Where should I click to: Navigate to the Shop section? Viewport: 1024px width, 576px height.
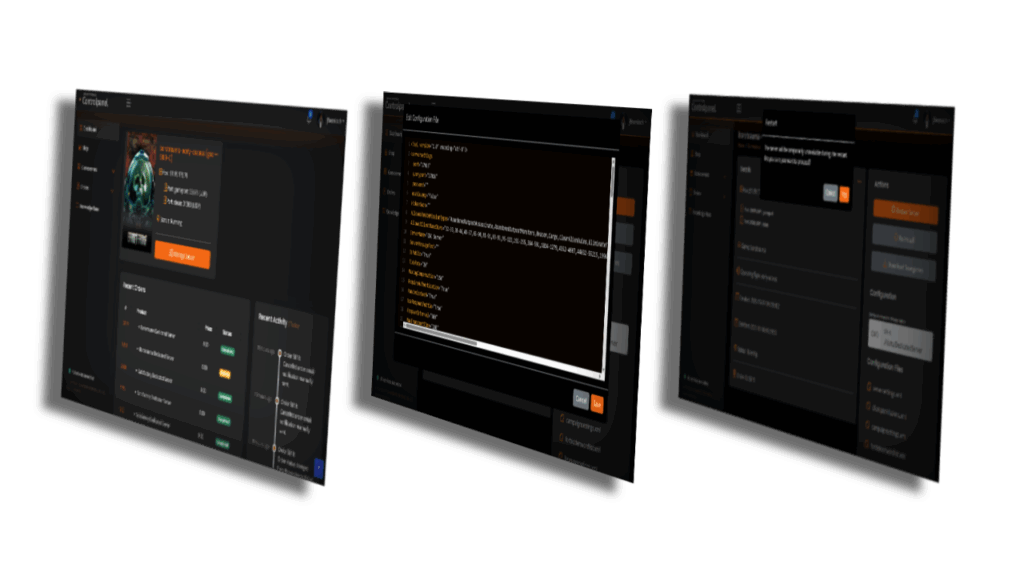point(81,149)
